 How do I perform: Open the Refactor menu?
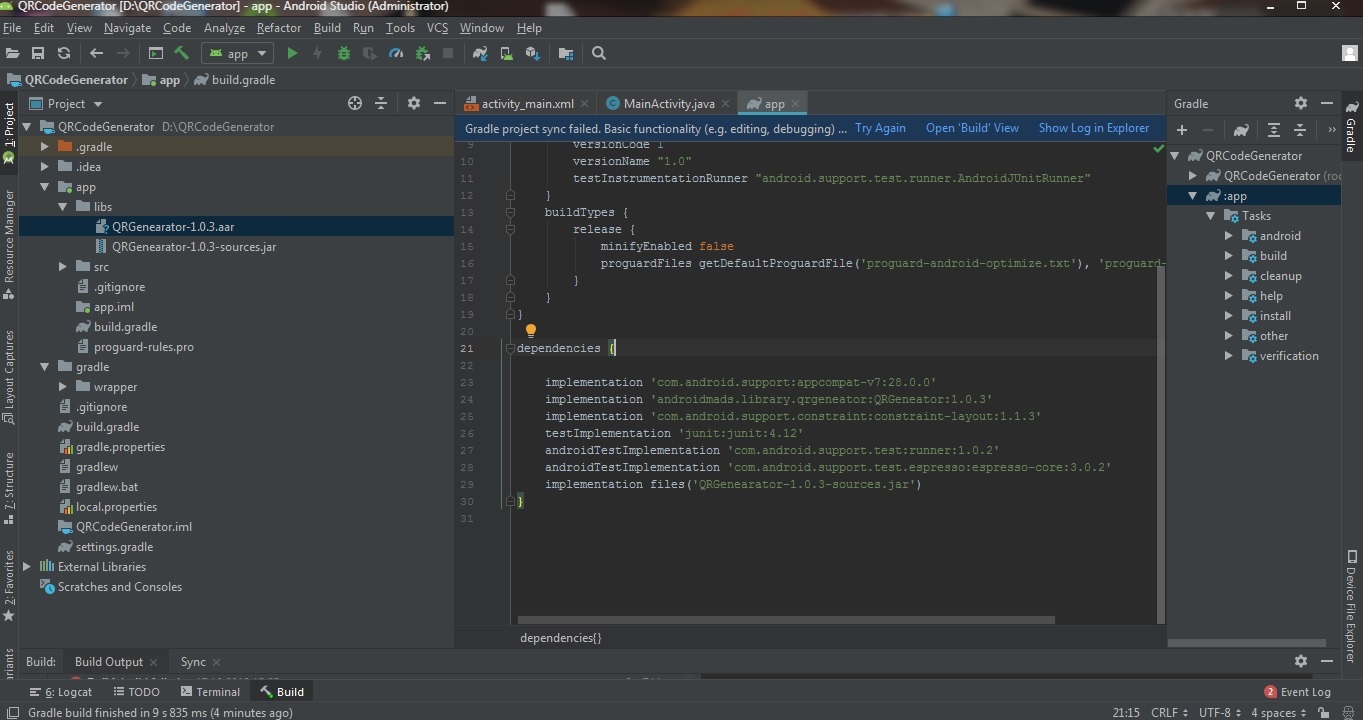(x=279, y=28)
